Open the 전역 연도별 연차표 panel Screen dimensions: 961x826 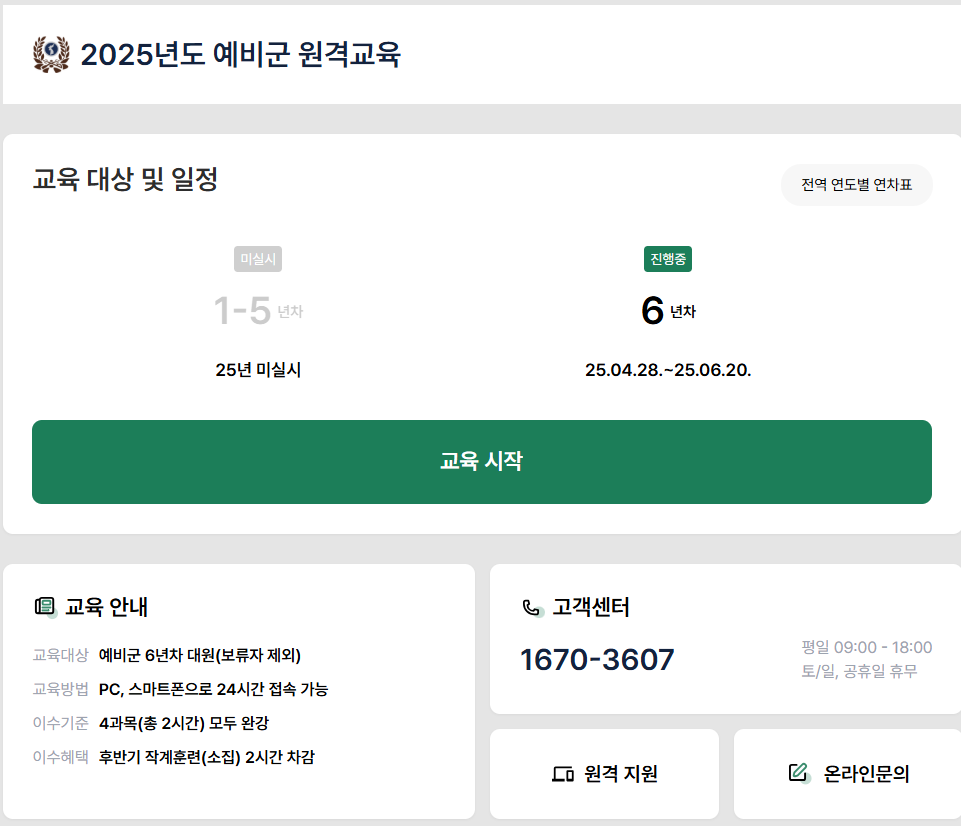(x=856, y=185)
